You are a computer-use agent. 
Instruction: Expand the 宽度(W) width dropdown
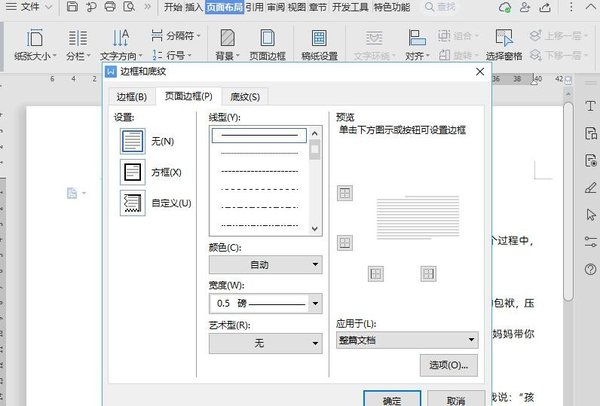tap(265, 303)
